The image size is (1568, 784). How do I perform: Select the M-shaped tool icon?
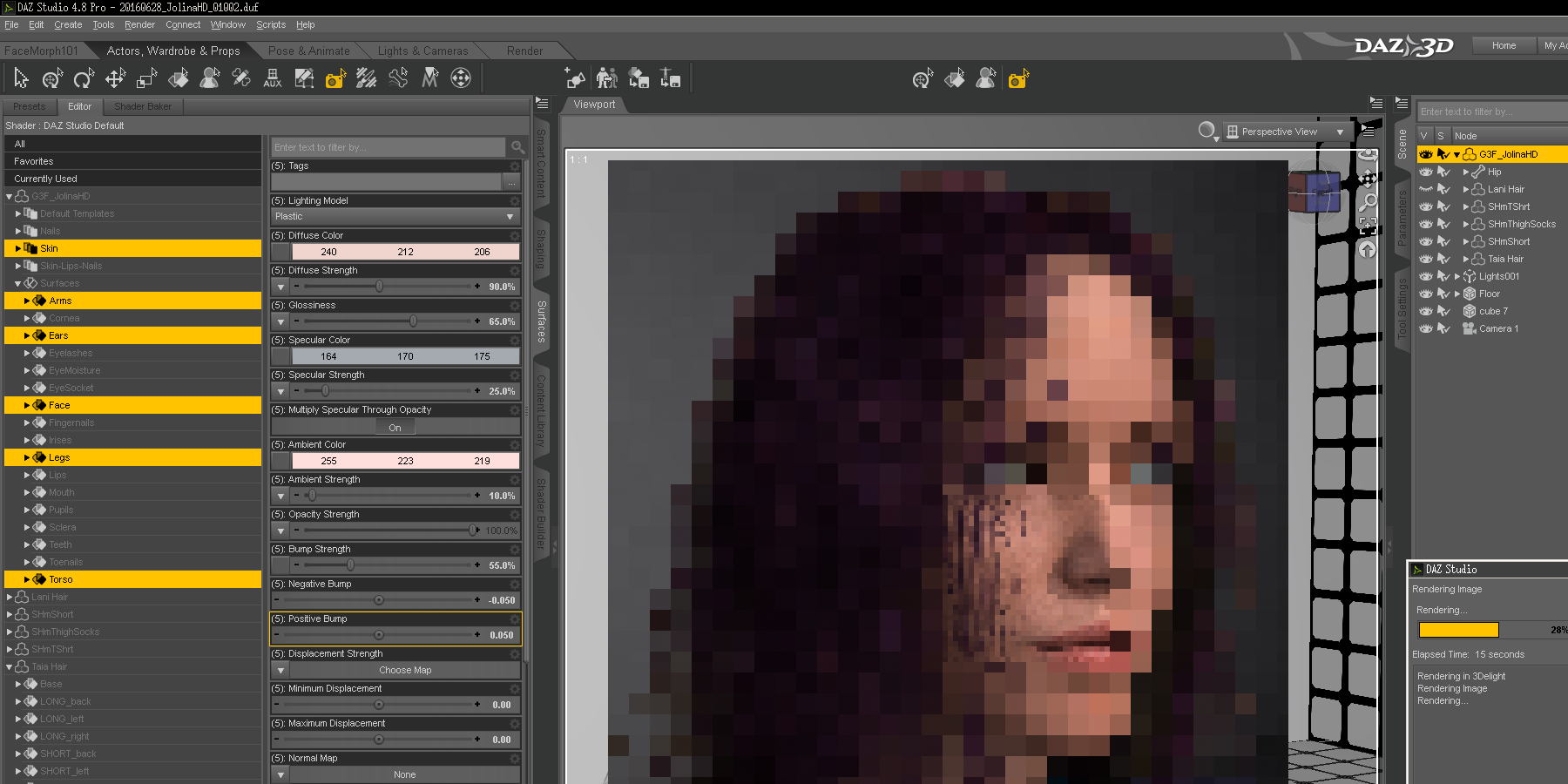(x=429, y=79)
